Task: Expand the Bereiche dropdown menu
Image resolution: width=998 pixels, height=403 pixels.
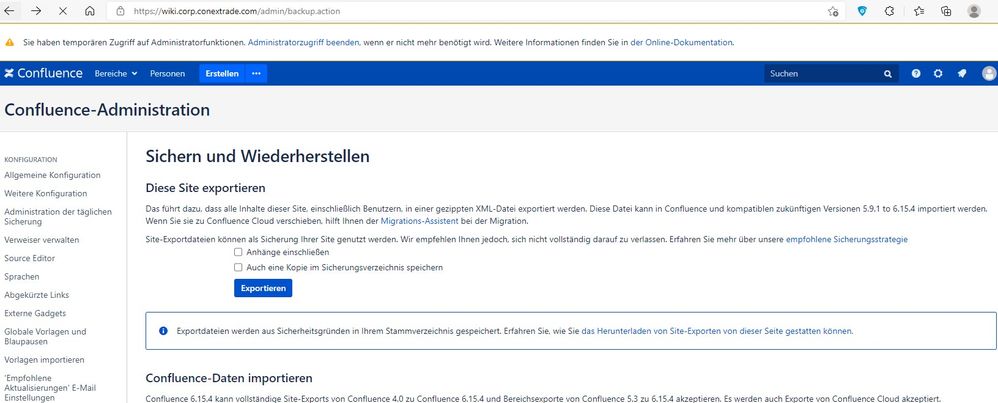Action: tap(116, 74)
